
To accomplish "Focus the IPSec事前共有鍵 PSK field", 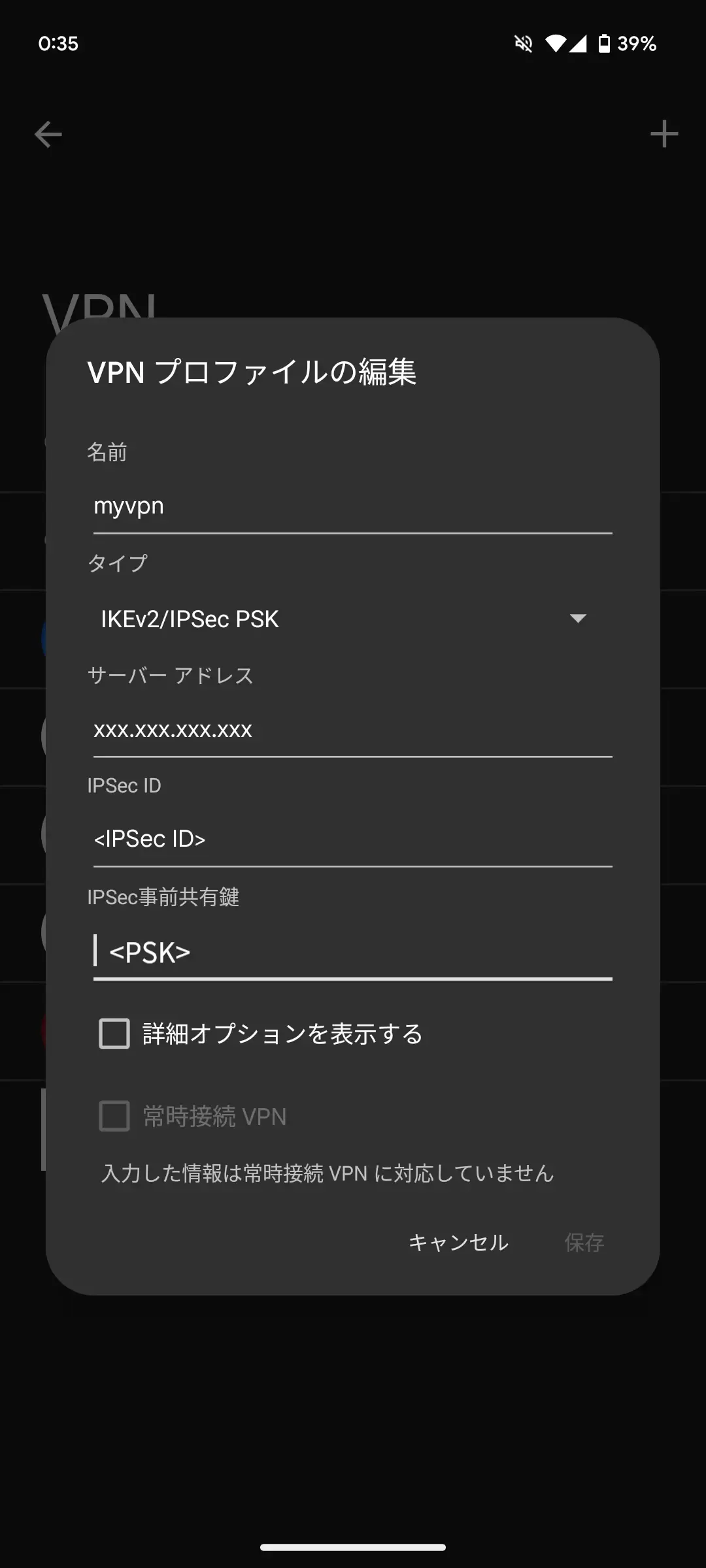I will [x=353, y=952].
